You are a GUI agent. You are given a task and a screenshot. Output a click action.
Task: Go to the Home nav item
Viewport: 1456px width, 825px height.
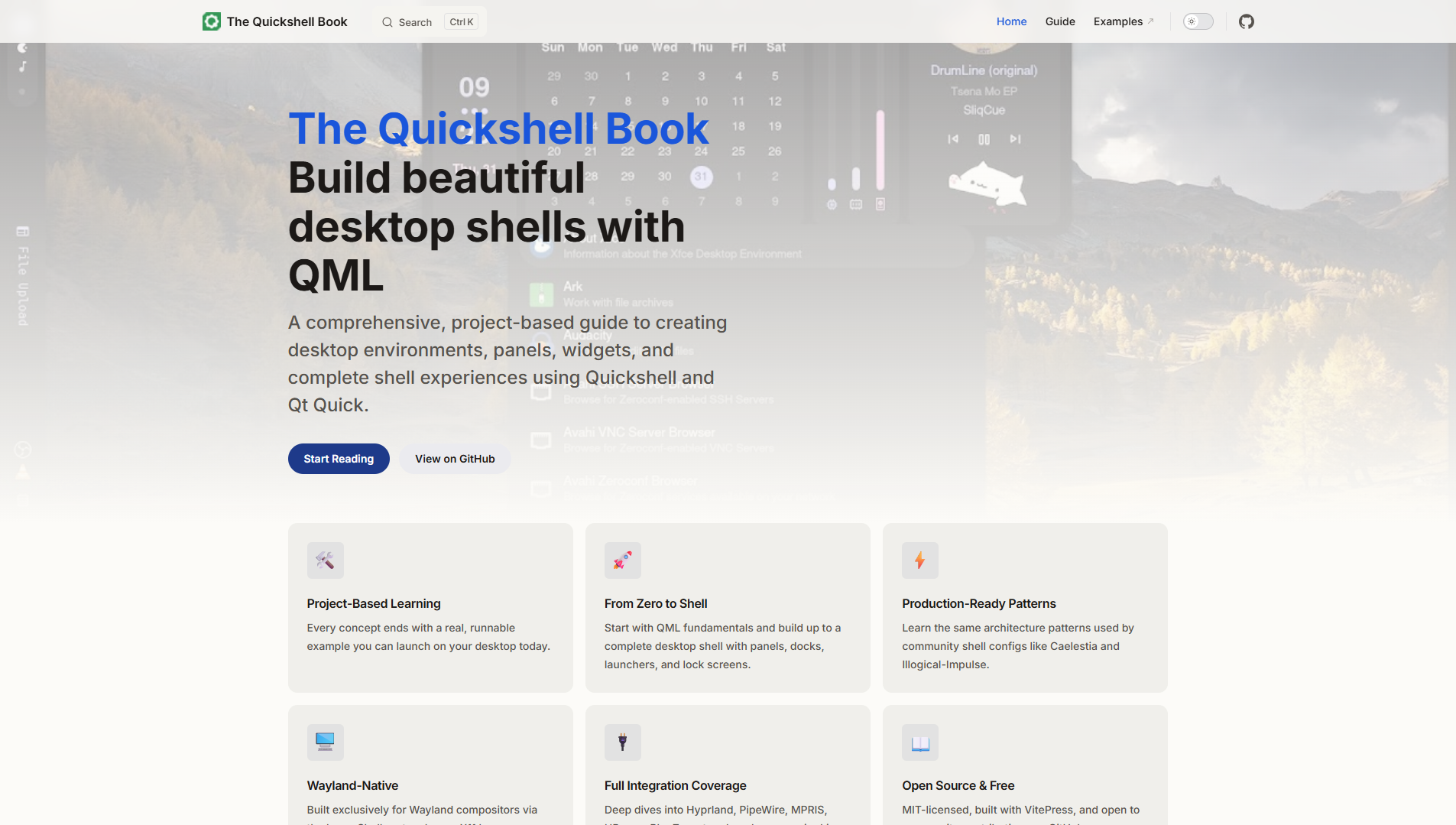[1011, 21]
